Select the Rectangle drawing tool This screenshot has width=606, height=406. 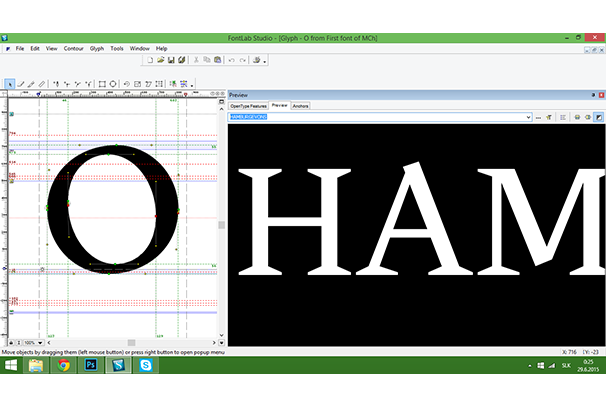pyautogui.click(x=101, y=83)
